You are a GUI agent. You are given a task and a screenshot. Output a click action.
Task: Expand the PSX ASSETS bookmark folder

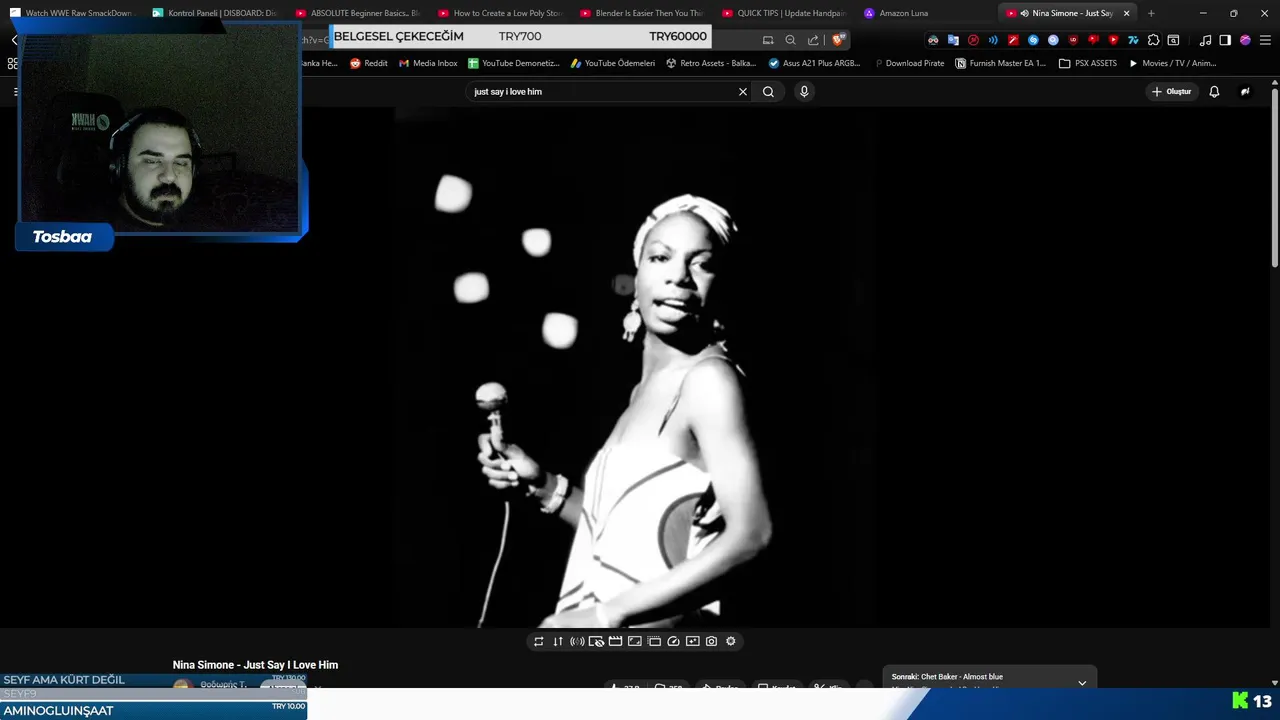[1088, 63]
